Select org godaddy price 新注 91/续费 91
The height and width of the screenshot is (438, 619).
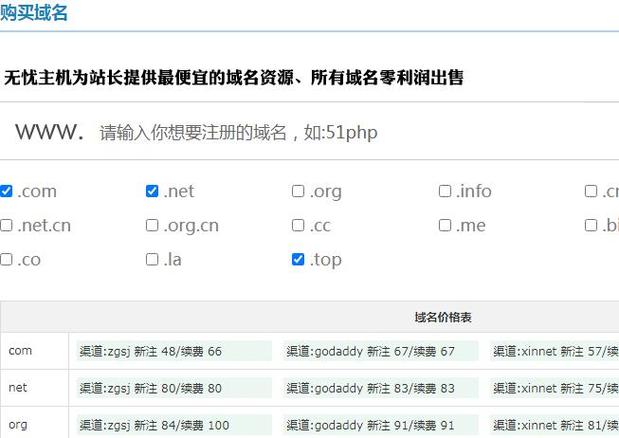tap(381, 425)
